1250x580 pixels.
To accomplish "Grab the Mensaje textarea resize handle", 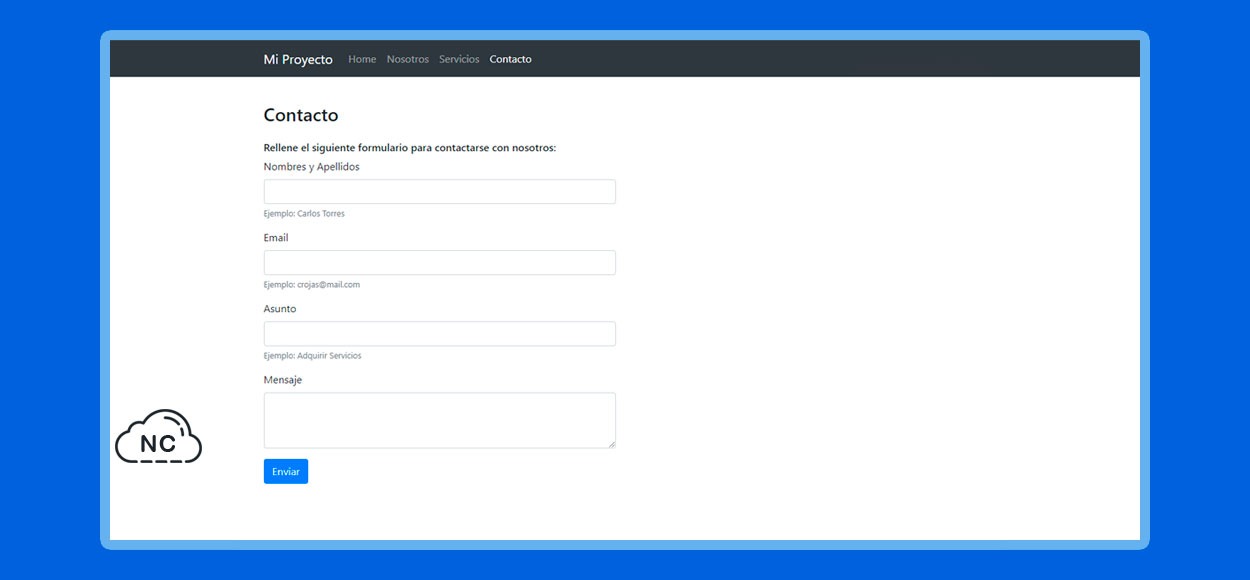I will pos(611,443).
